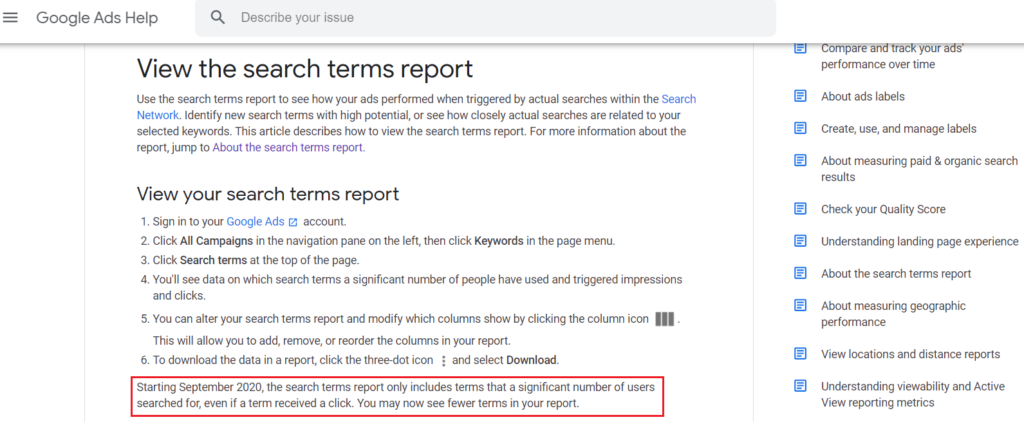Screen dimensions: 1024x422
Task: Click the external link icon after Google Ads
Action: coord(293,222)
